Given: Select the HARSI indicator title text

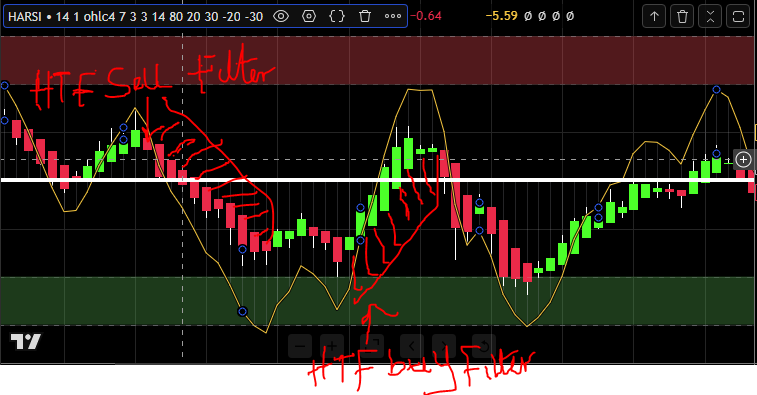Looking at the screenshot, I should (135, 16).
